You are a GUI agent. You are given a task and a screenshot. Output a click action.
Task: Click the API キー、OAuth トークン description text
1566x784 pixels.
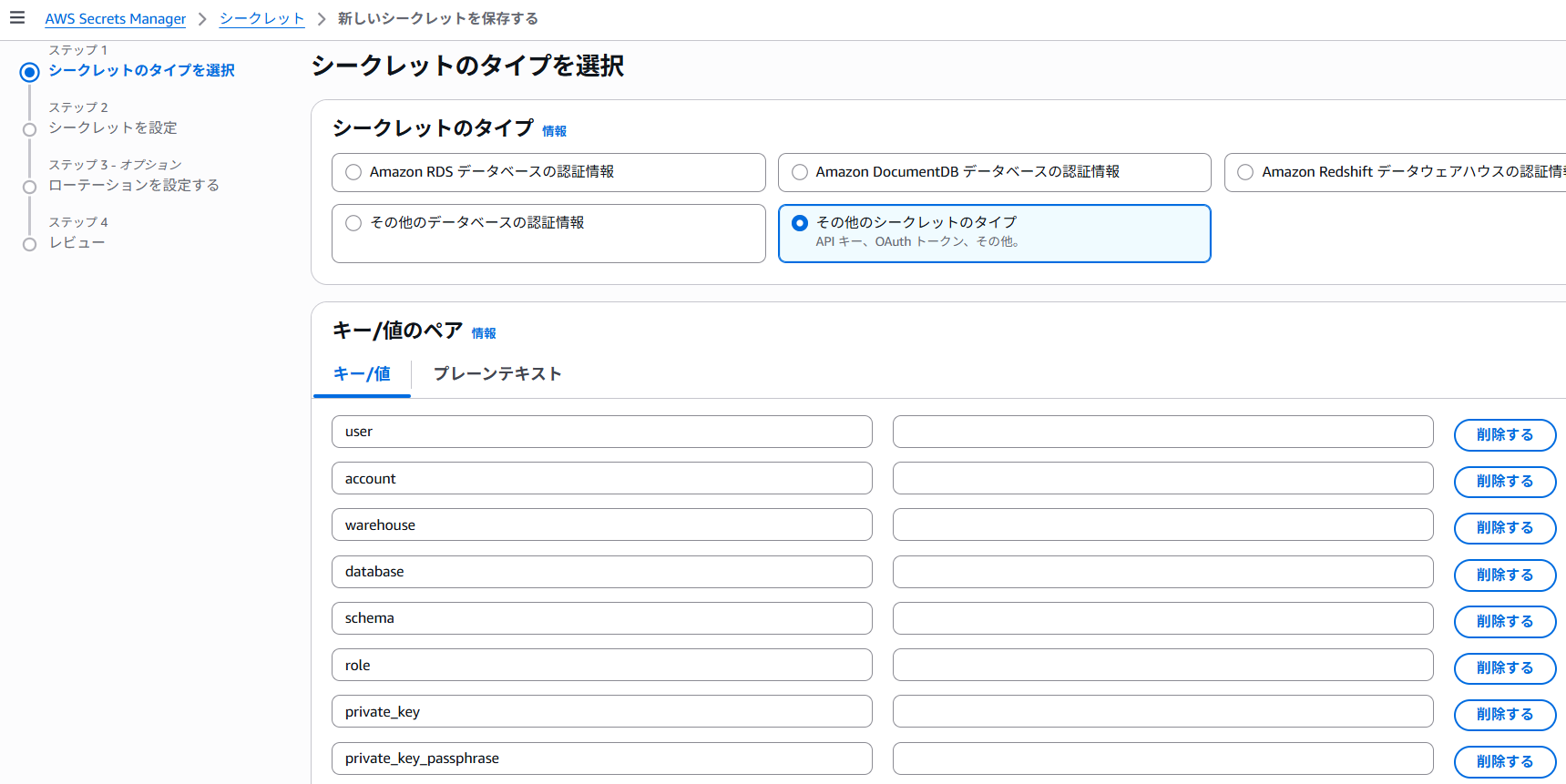click(x=917, y=242)
